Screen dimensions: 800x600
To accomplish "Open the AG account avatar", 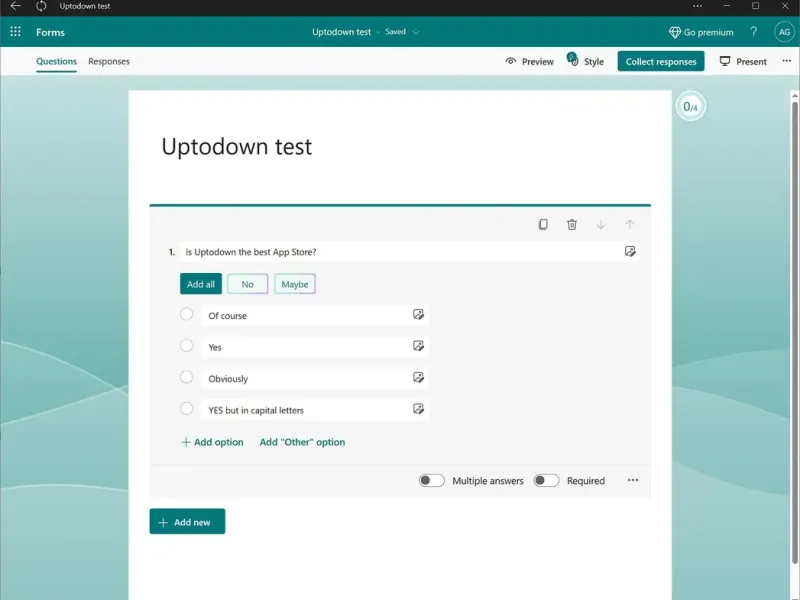I will pyautogui.click(x=784, y=32).
